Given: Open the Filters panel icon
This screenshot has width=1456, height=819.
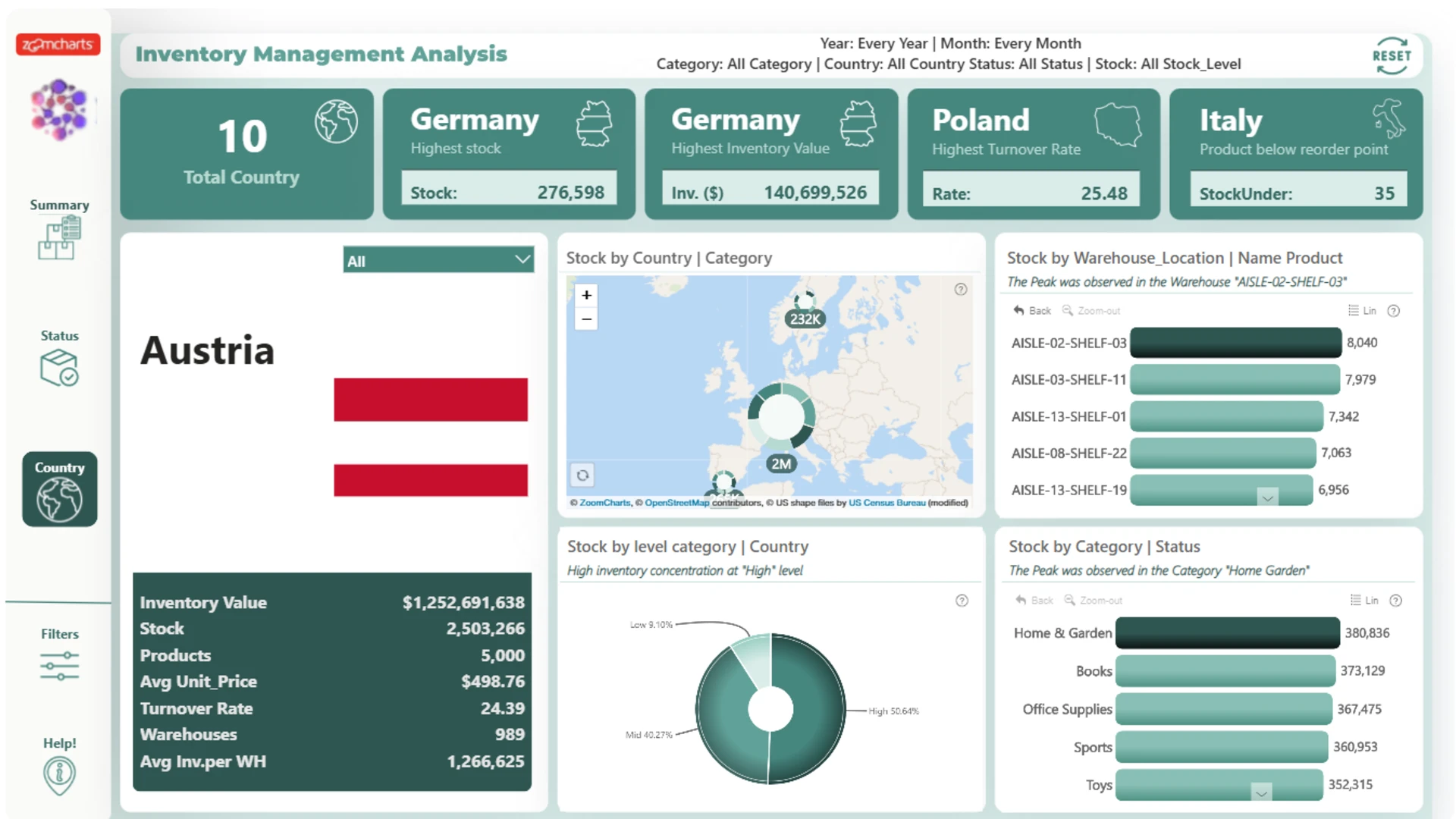Looking at the screenshot, I should [59, 666].
